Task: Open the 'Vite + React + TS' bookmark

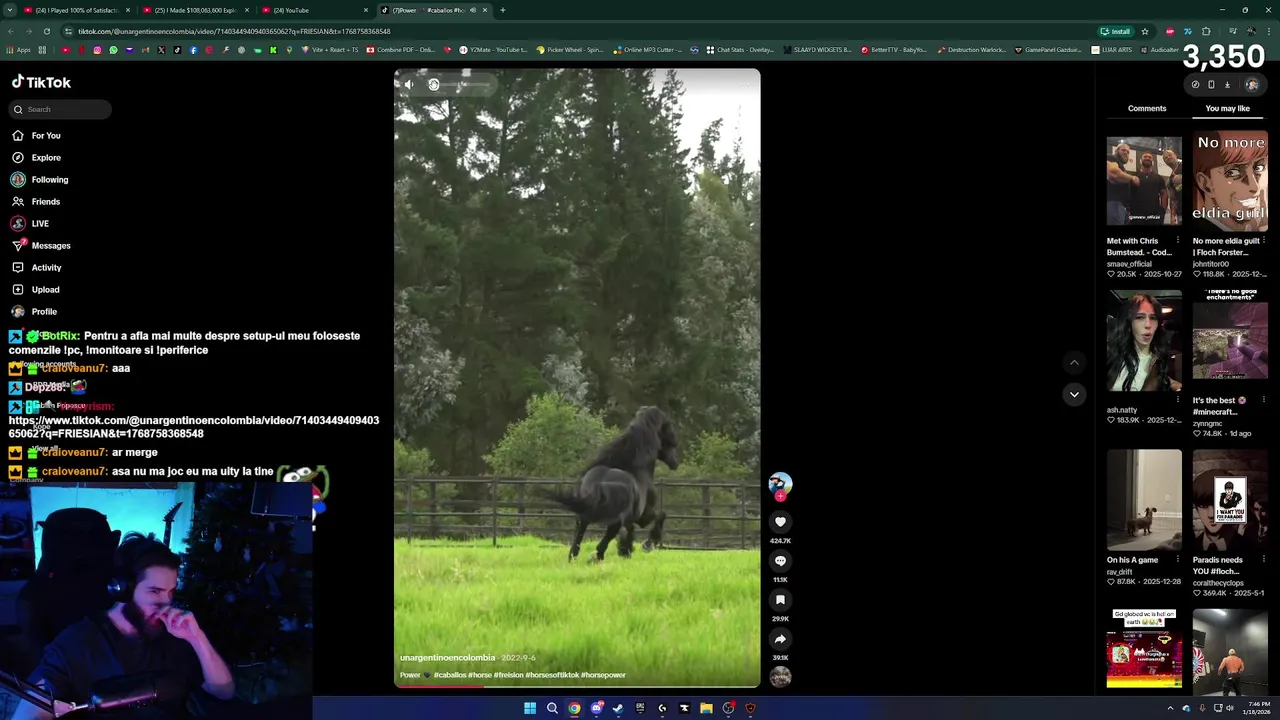Action: [x=329, y=49]
